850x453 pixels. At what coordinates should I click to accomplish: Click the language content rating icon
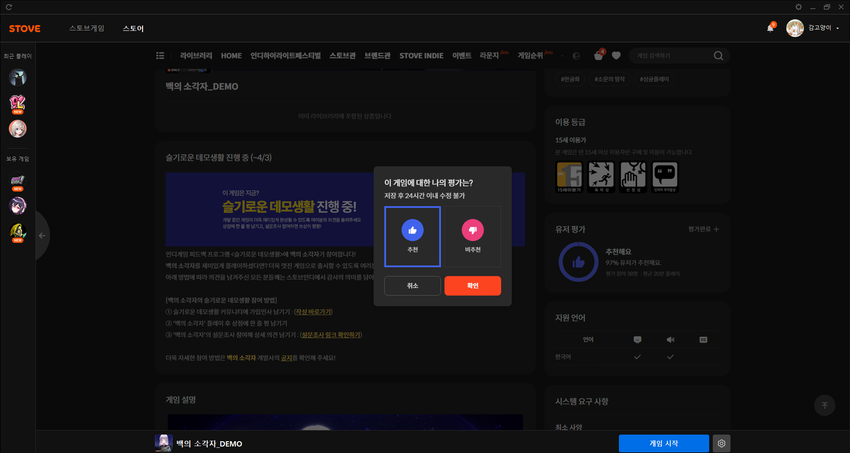coord(665,177)
